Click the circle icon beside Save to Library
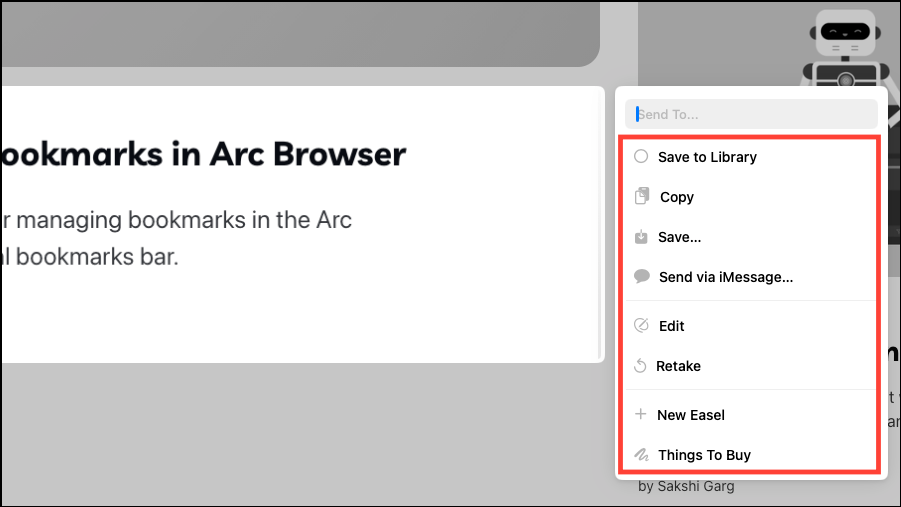Image resolution: width=901 pixels, height=507 pixels. point(641,156)
